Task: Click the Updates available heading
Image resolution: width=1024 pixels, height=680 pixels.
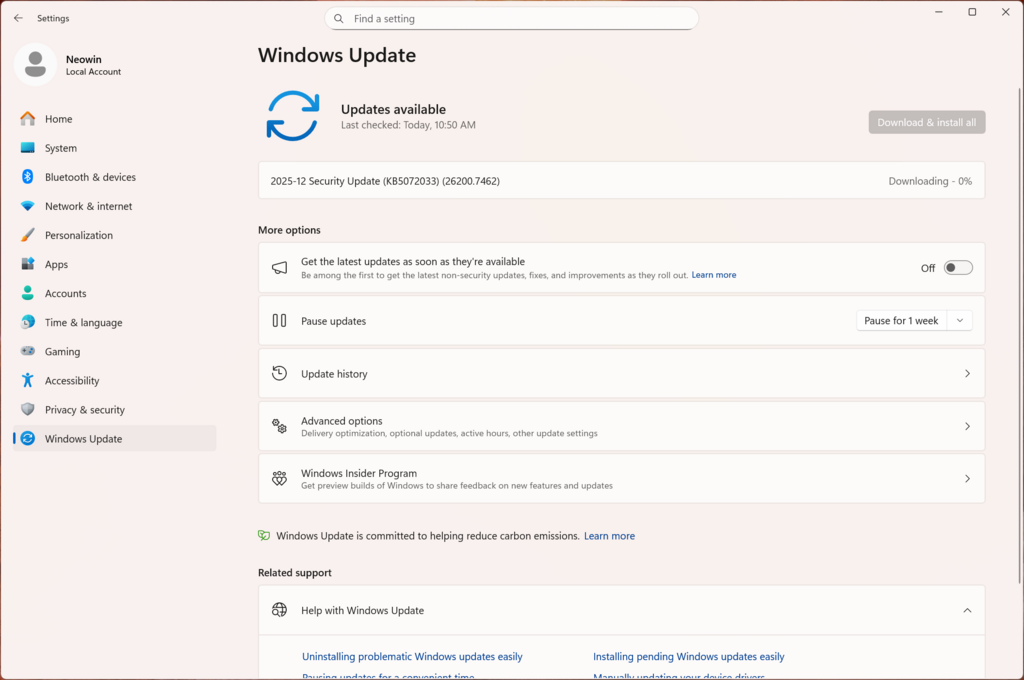Action: coord(393,109)
